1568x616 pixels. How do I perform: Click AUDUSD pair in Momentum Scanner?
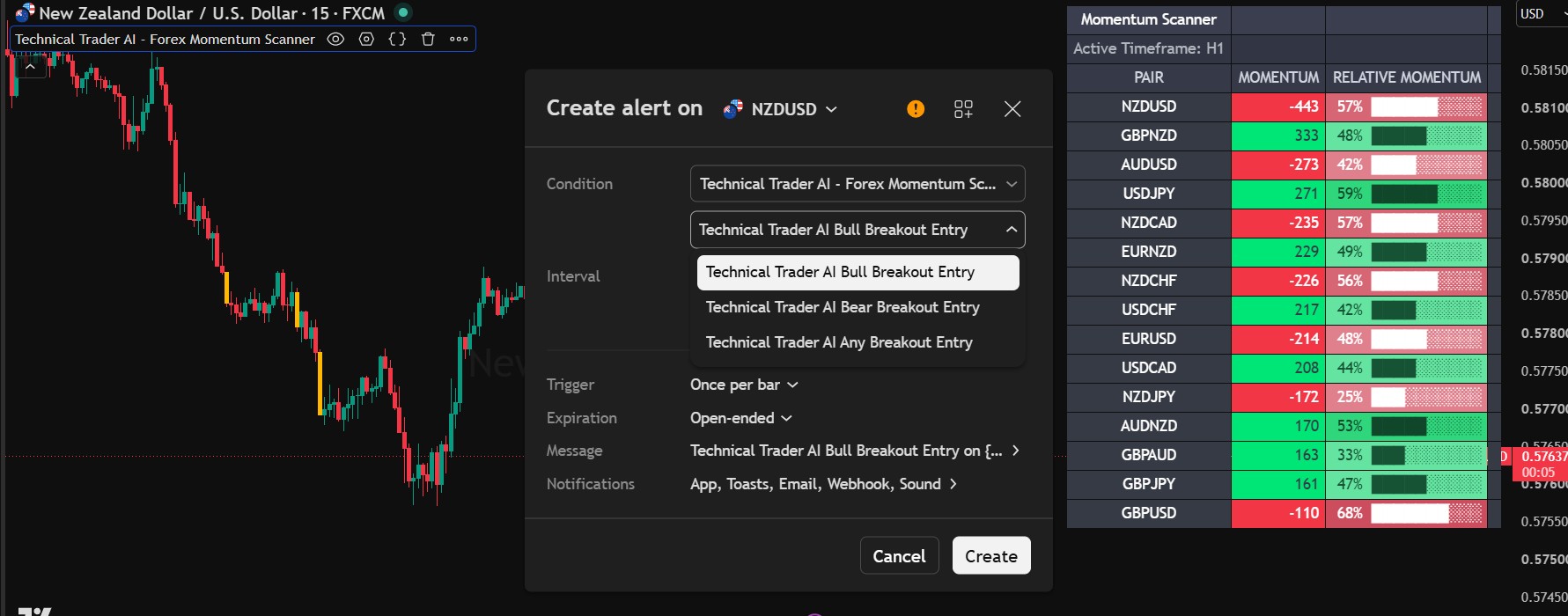pyautogui.click(x=1148, y=165)
